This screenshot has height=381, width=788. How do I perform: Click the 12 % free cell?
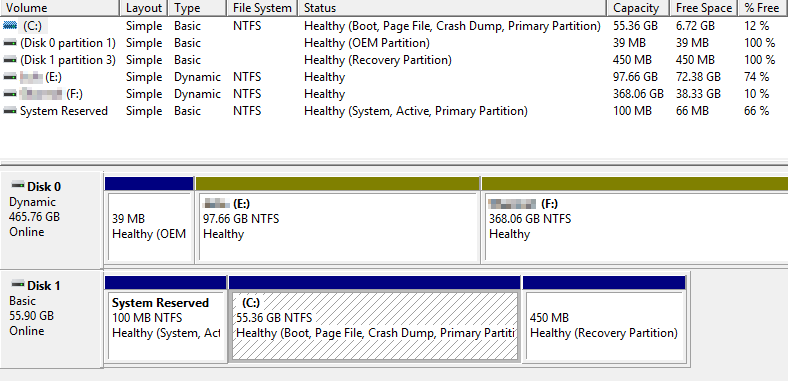pos(757,26)
